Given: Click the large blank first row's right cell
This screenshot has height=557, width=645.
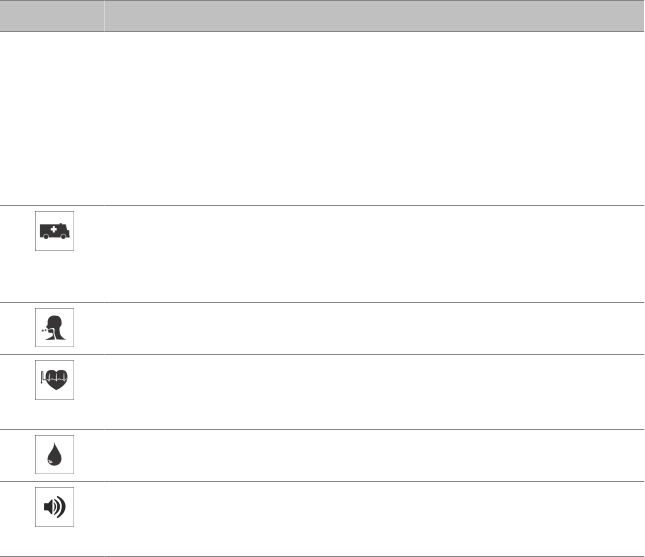Looking at the screenshot, I should point(374,118).
